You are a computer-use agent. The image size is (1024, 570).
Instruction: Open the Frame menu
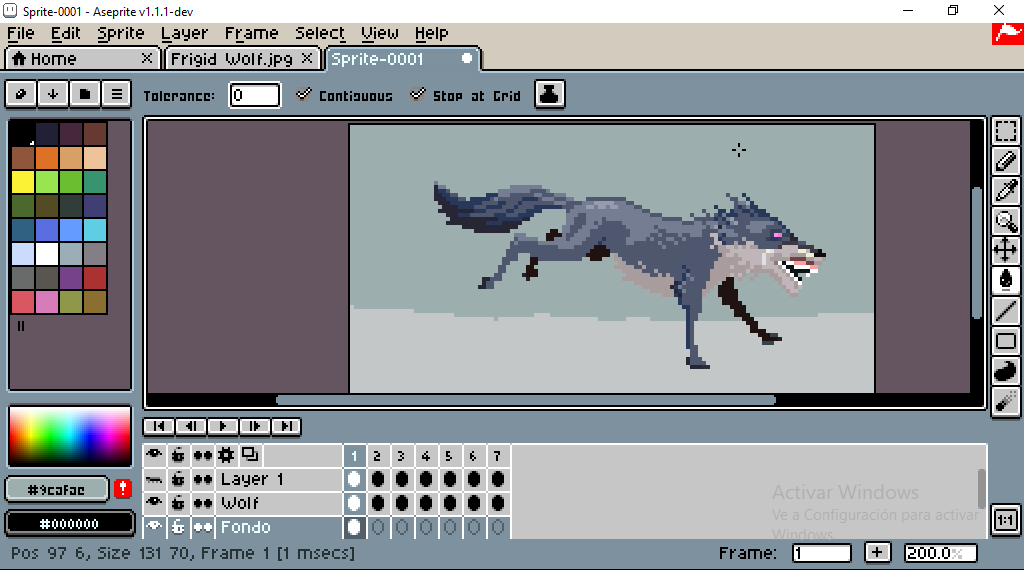251,33
